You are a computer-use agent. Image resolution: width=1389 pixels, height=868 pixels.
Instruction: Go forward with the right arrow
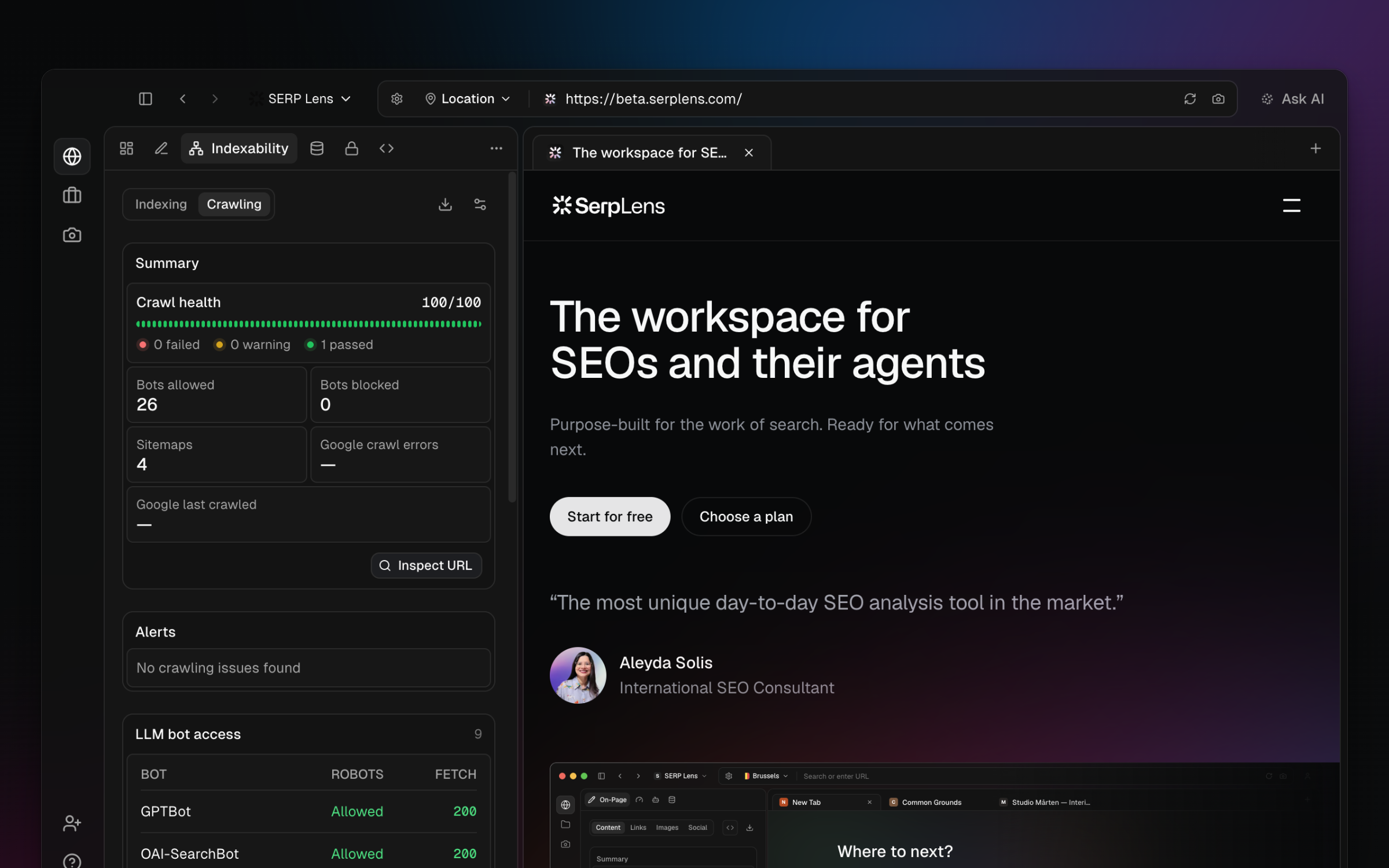[215, 99]
